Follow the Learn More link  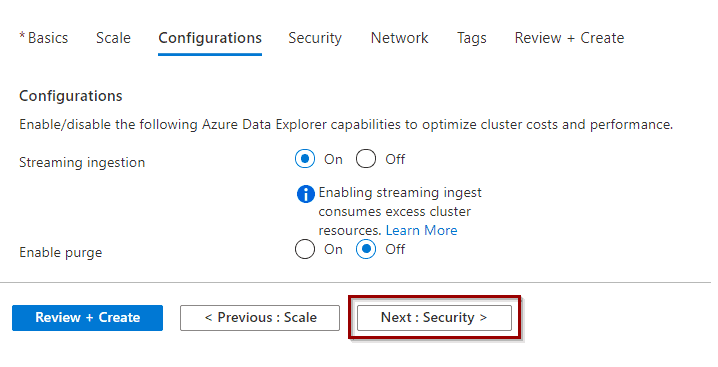coord(421,230)
